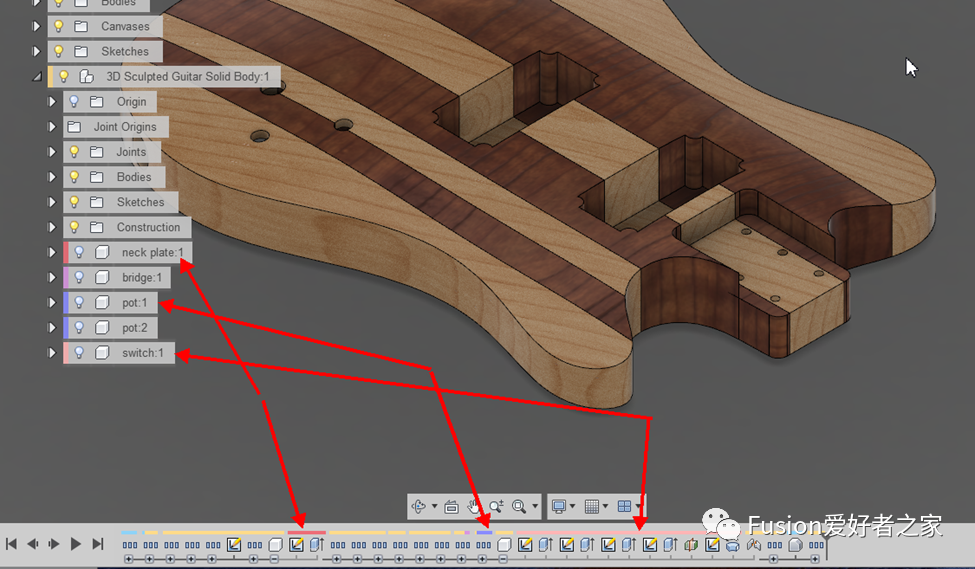
Task: Select the Joint Origins tree item
Action: click(125, 127)
